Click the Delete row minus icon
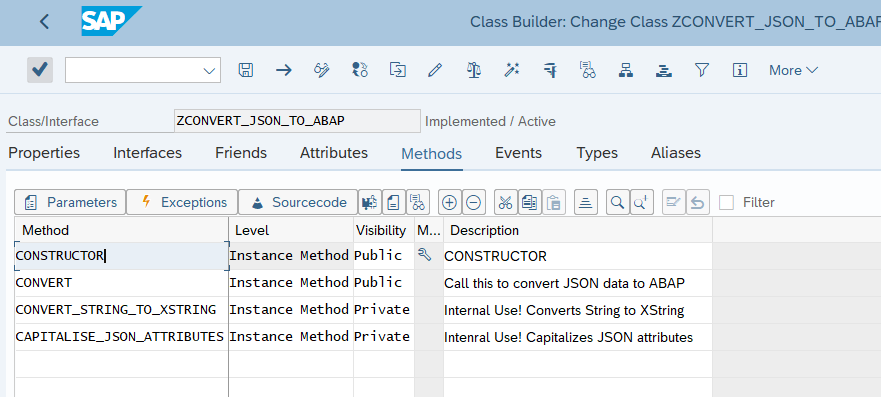This screenshot has width=881, height=397. tap(474, 202)
